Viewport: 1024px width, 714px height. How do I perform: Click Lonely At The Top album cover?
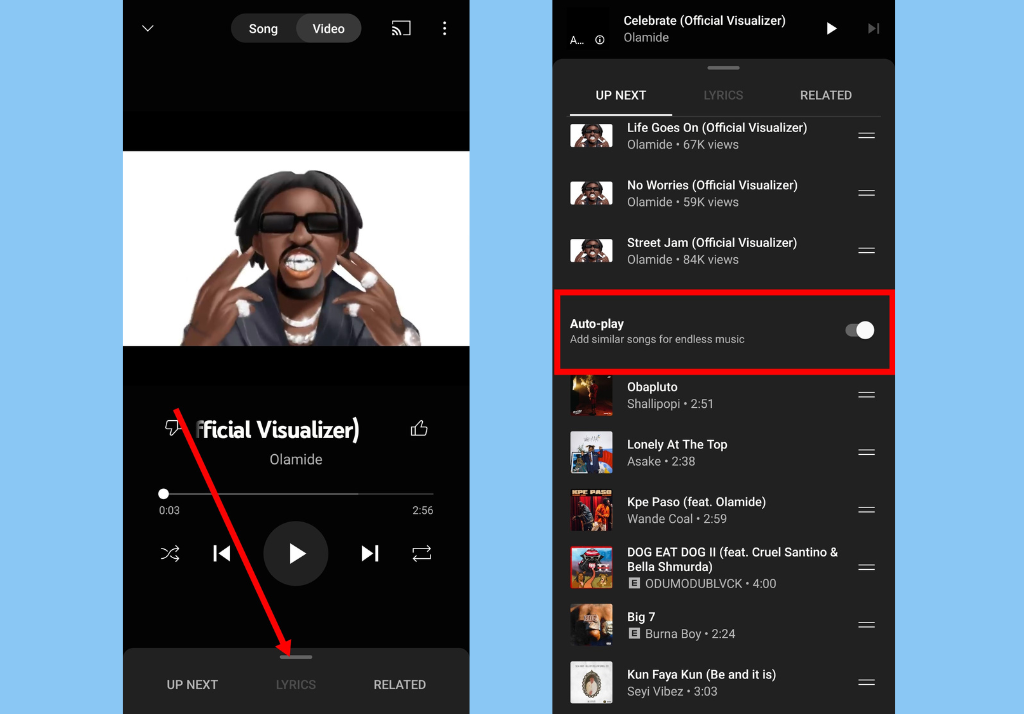pos(591,452)
